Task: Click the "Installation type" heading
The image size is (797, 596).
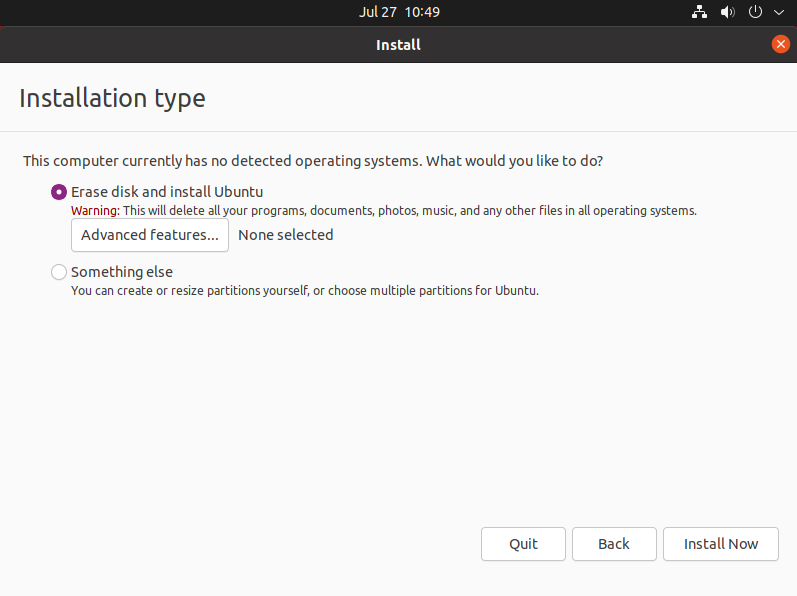Action: [112, 98]
